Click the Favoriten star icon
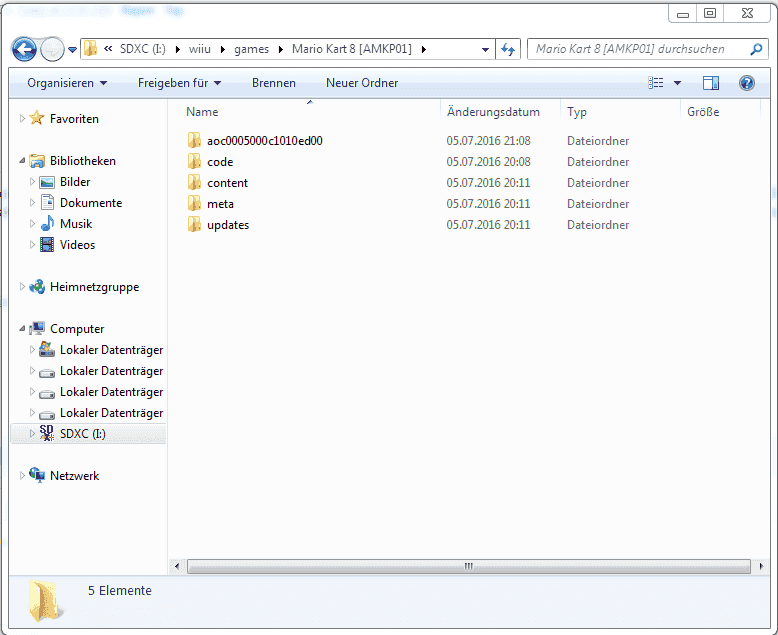The height and width of the screenshot is (635, 778). [x=37, y=118]
